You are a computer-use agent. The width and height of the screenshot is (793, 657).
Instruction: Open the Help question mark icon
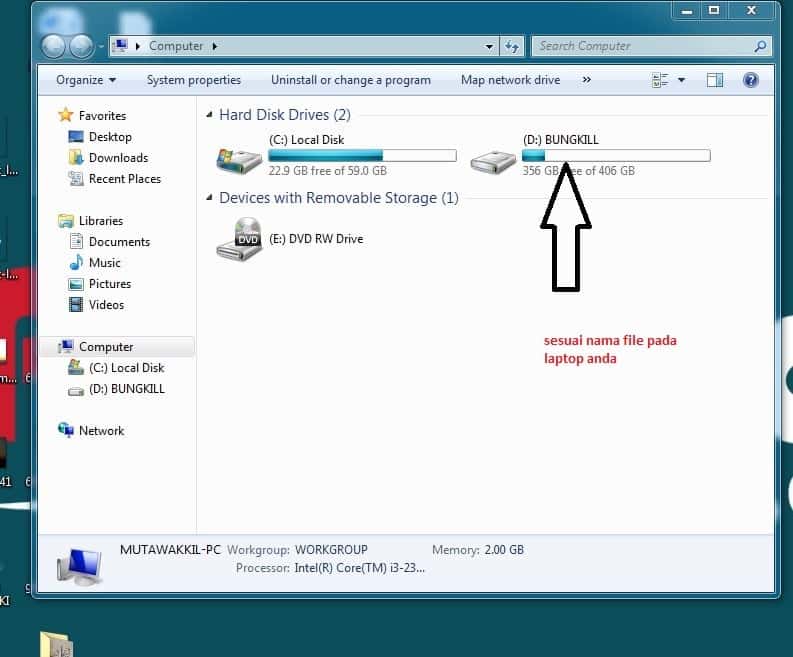(751, 80)
